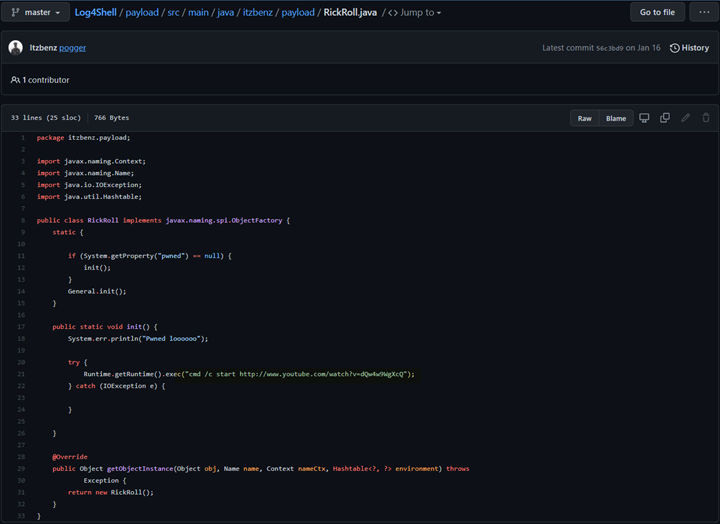The image size is (720, 524).
Task: Click the 'import java.util.Hashtable;' line
Action: tap(90, 197)
